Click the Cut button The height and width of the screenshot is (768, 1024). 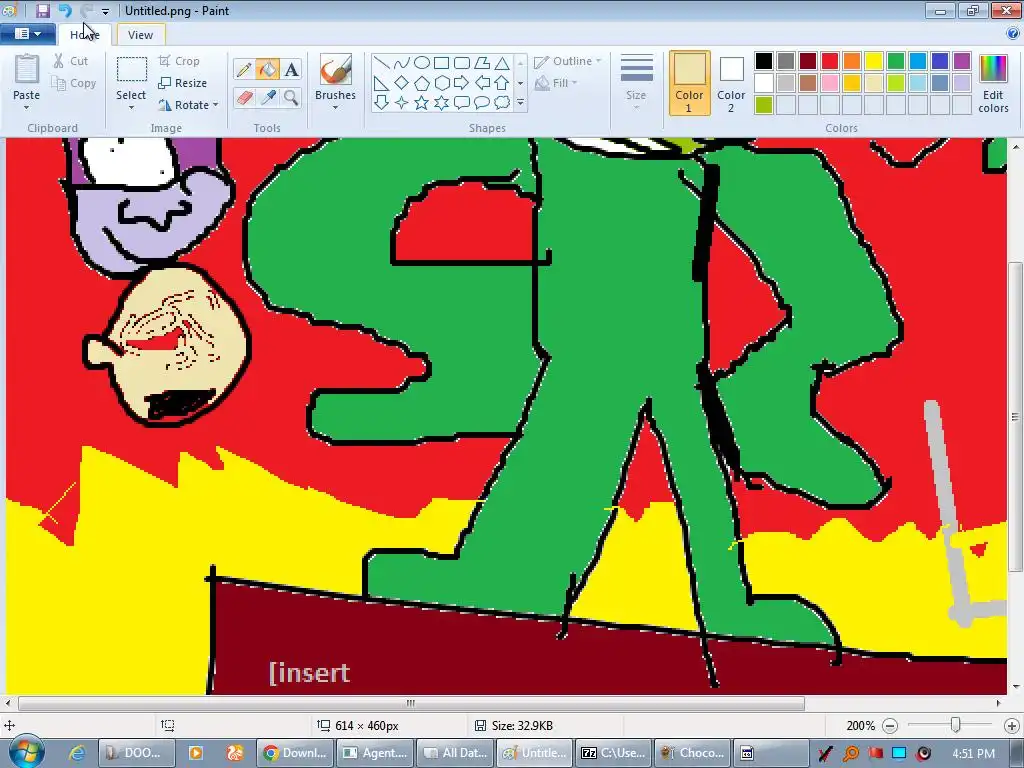[x=71, y=61]
